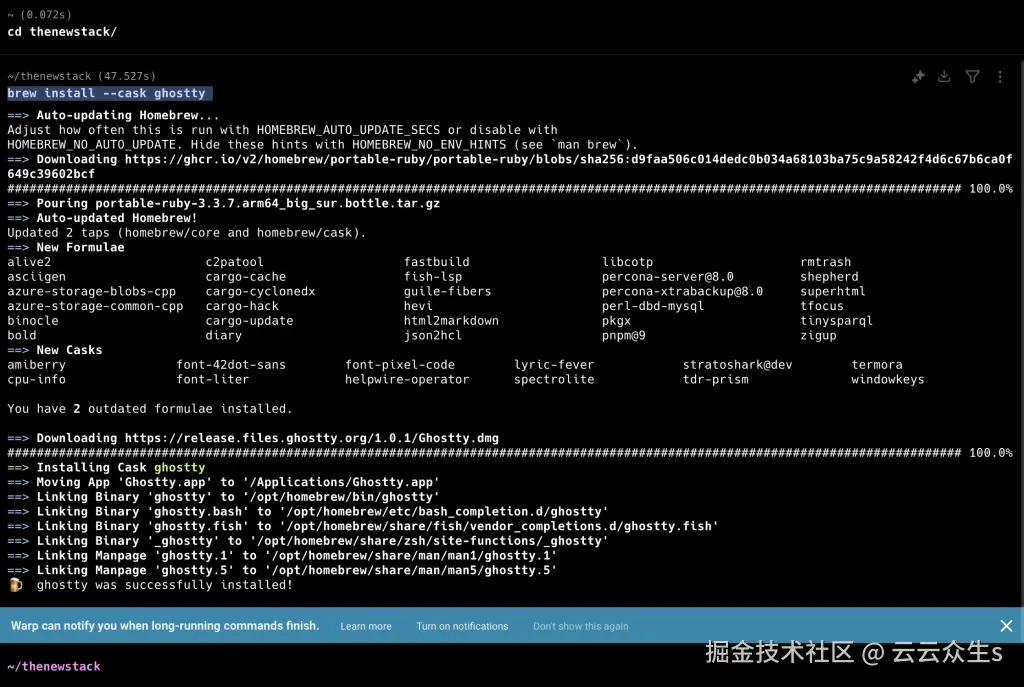Image resolution: width=1024 pixels, height=687 pixels.
Task: Click the libcotp formula name
Action: (x=627, y=262)
